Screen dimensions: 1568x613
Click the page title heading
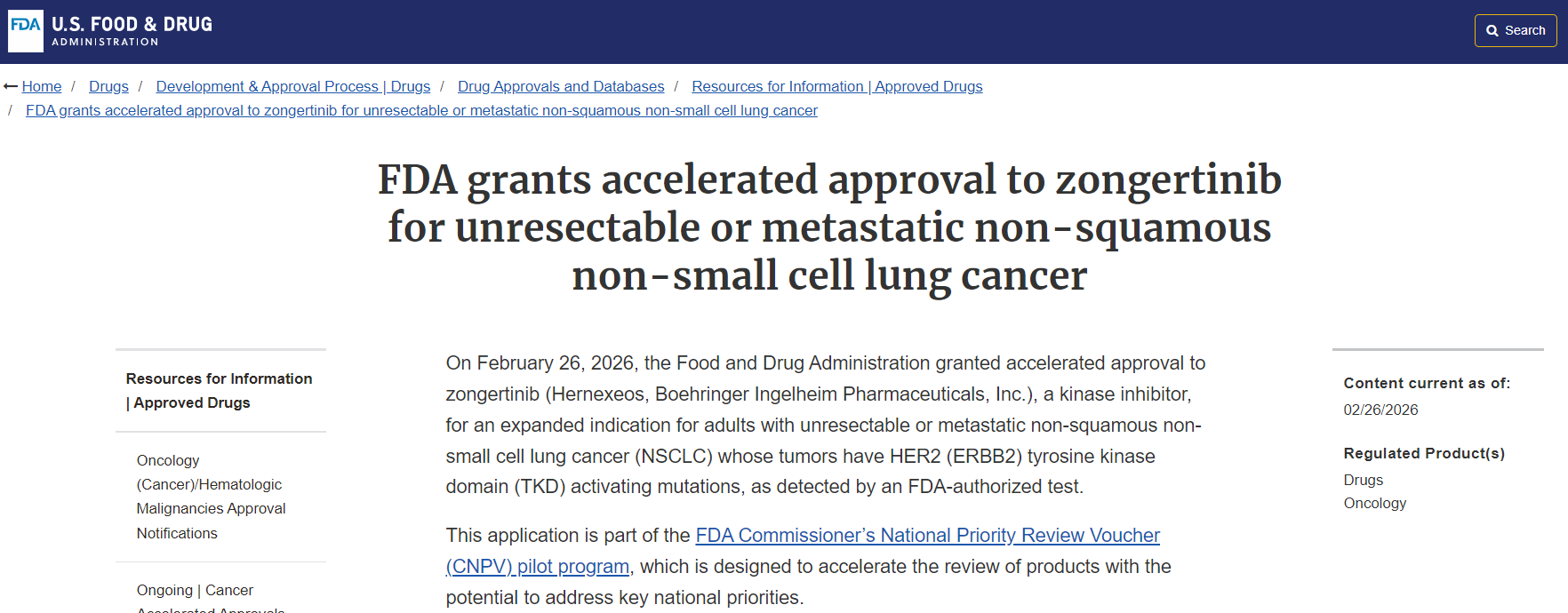click(828, 227)
